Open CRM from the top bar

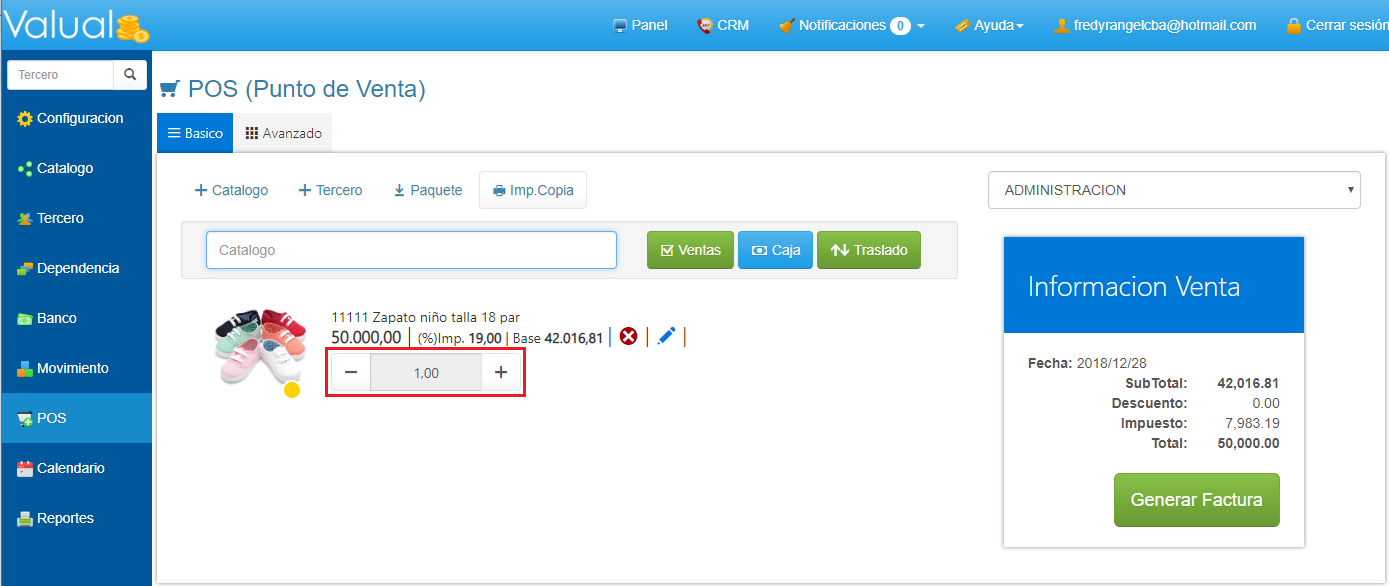pyautogui.click(x=723, y=25)
